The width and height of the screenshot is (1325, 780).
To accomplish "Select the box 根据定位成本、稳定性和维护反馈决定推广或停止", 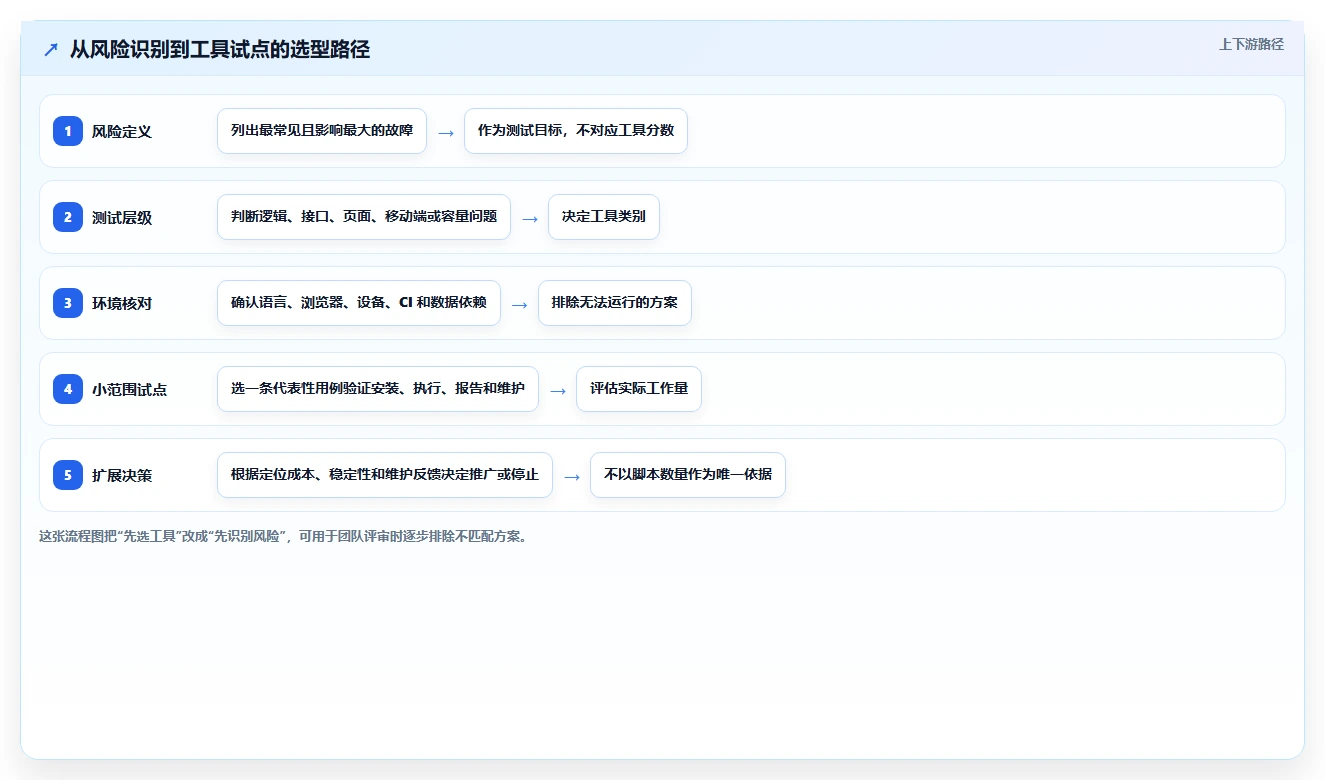I will coord(385,475).
